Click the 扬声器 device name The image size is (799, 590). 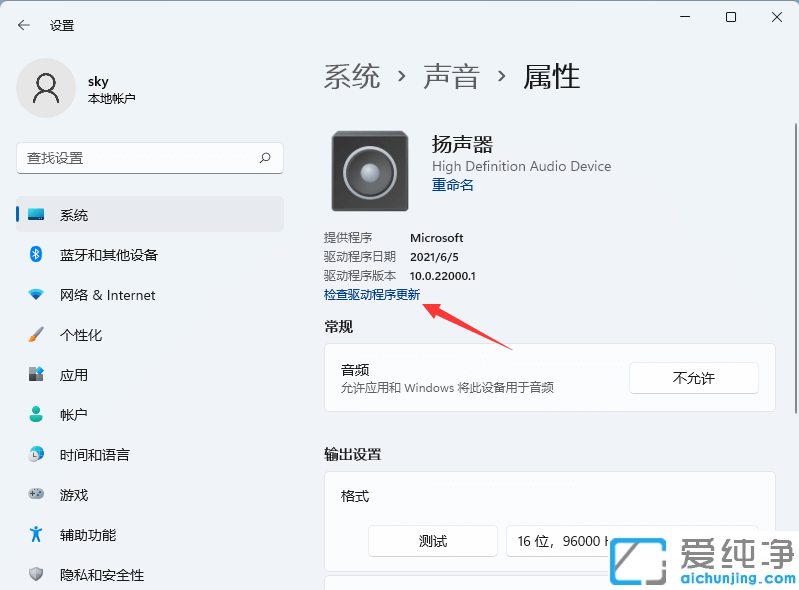point(462,144)
